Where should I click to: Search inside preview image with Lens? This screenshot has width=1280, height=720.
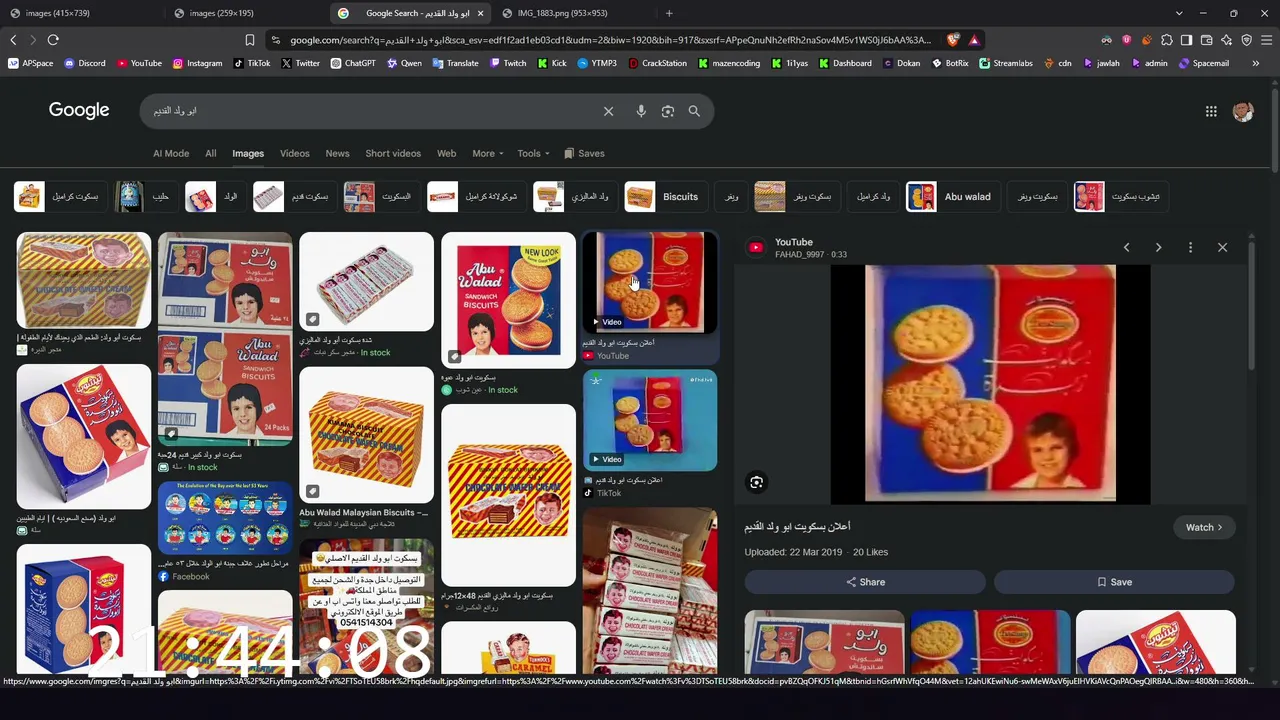(756, 483)
